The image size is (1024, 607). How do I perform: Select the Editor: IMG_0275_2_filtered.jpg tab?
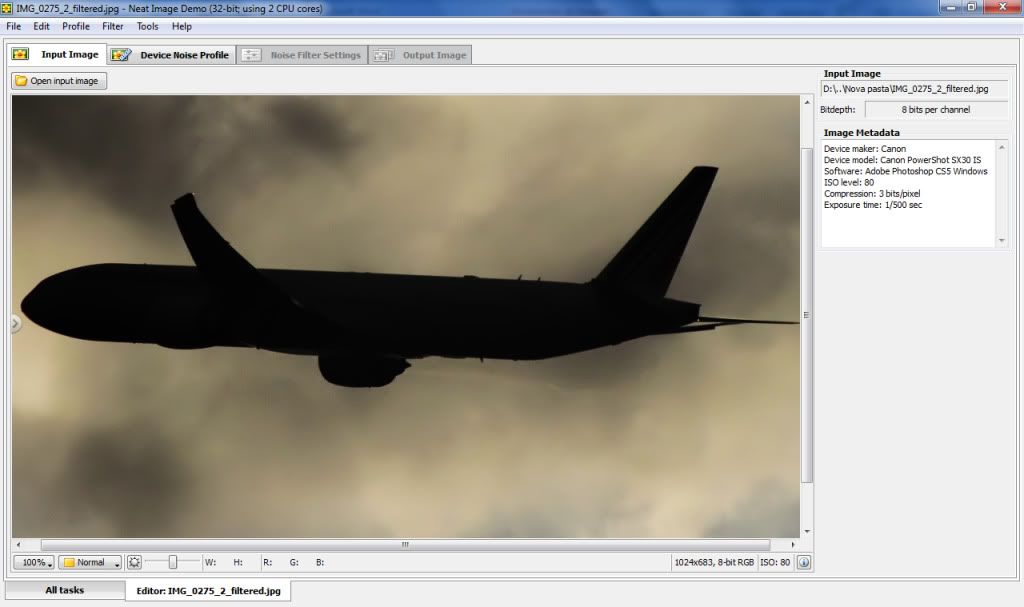[208, 591]
